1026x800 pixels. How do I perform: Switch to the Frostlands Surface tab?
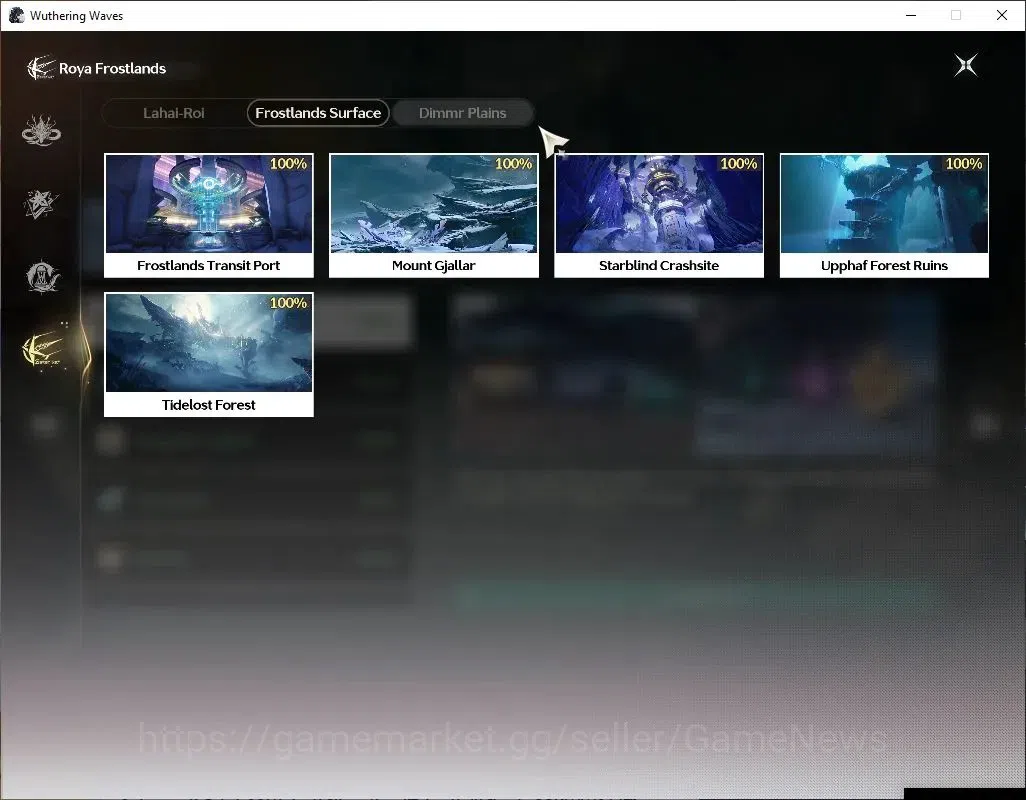(318, 113)
